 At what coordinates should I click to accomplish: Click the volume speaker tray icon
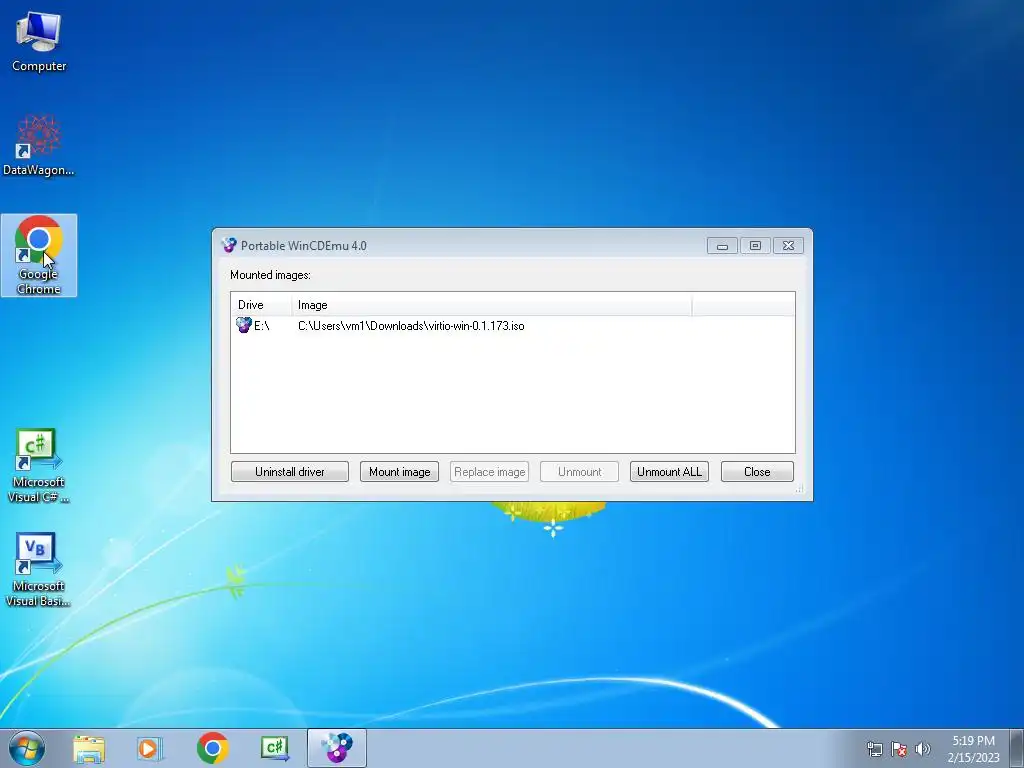coord(922,749)
